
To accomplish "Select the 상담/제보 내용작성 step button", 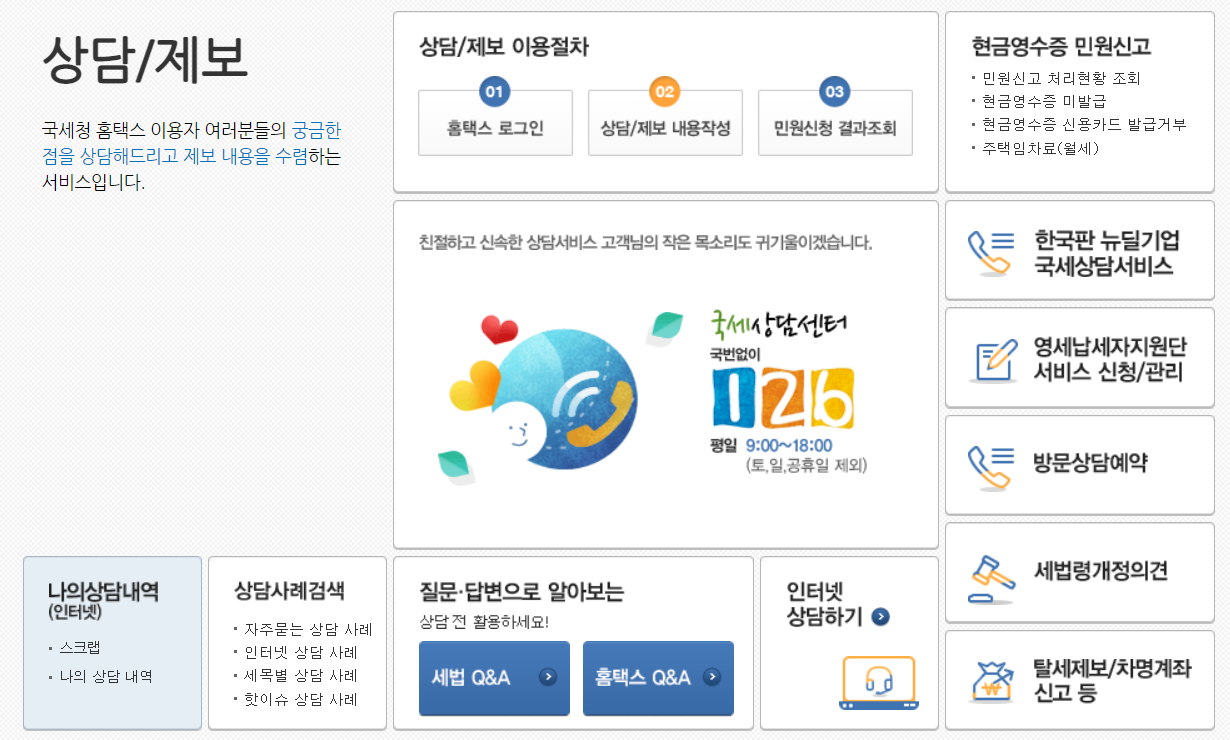I will (x=665, y=123).
